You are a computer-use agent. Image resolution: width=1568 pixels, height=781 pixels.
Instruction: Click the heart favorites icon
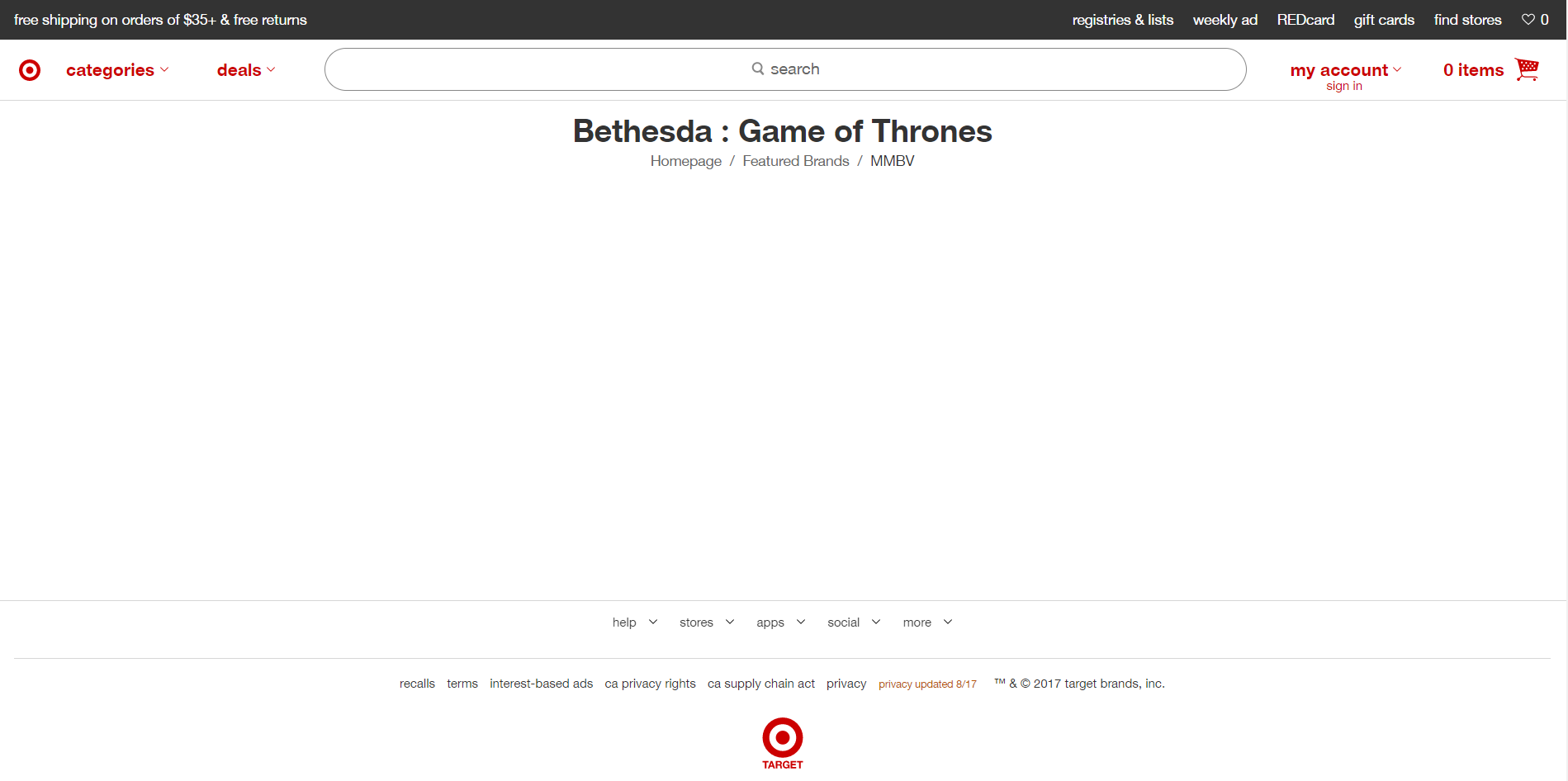point(1528,20)
